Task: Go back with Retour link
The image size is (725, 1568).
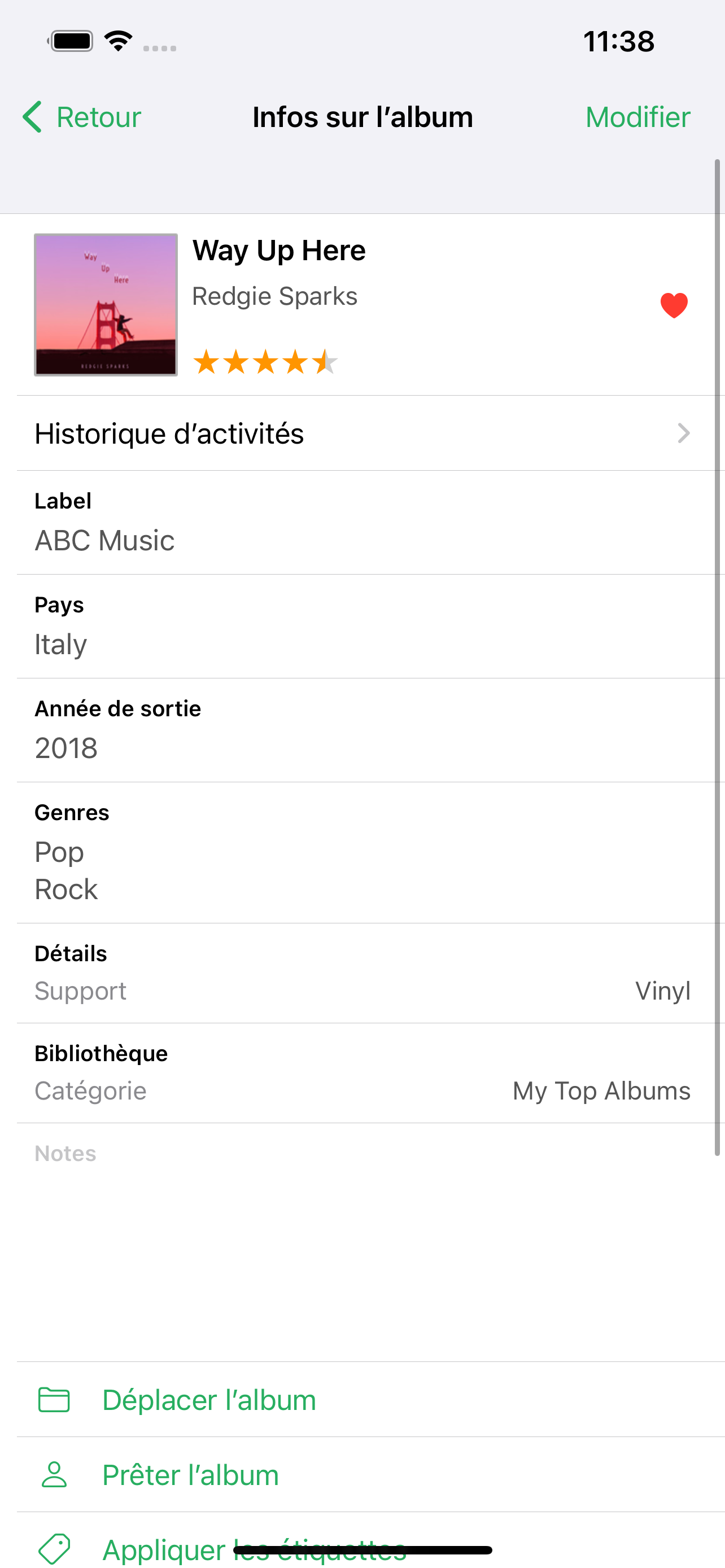Action: click(x=98, y=117)
